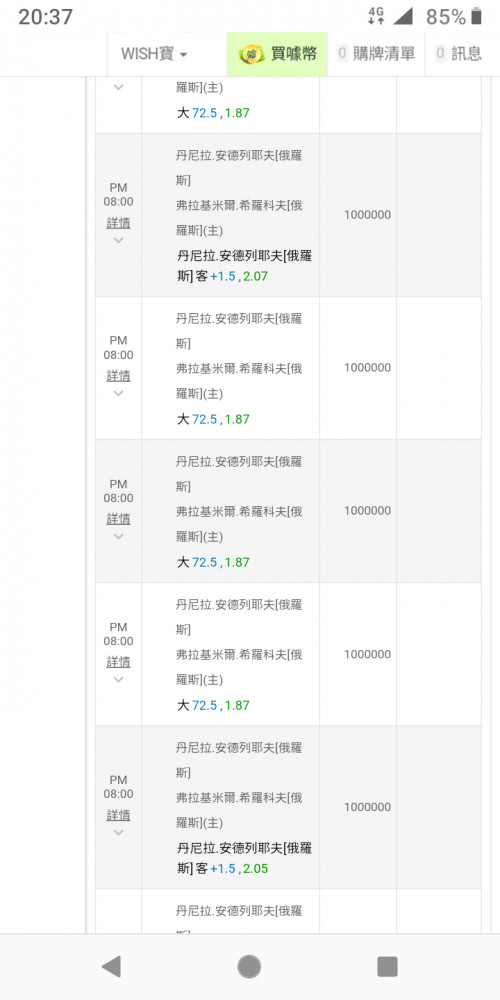The image size is (500, 1000).
Task: Expand chevron under 詳情 in +1.5, 2.07 row
Action: click(x=118, y=240)
